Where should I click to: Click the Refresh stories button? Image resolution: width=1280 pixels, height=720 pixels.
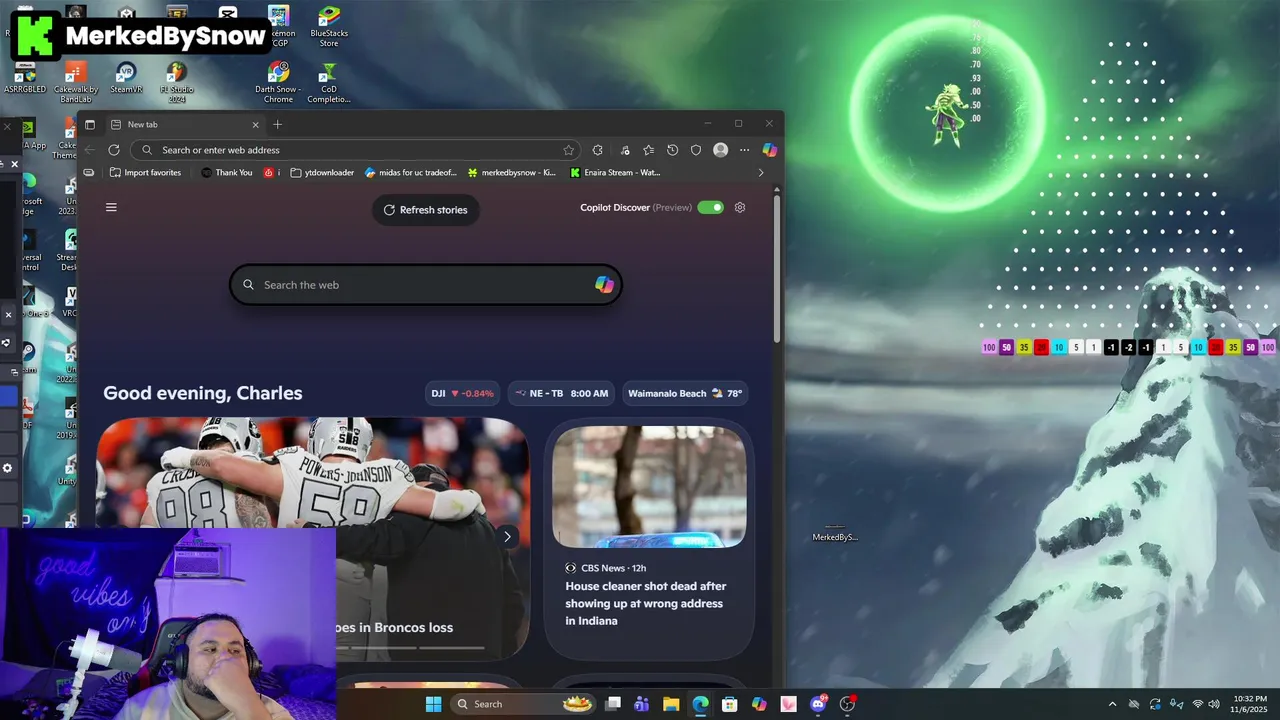[426, 210]
